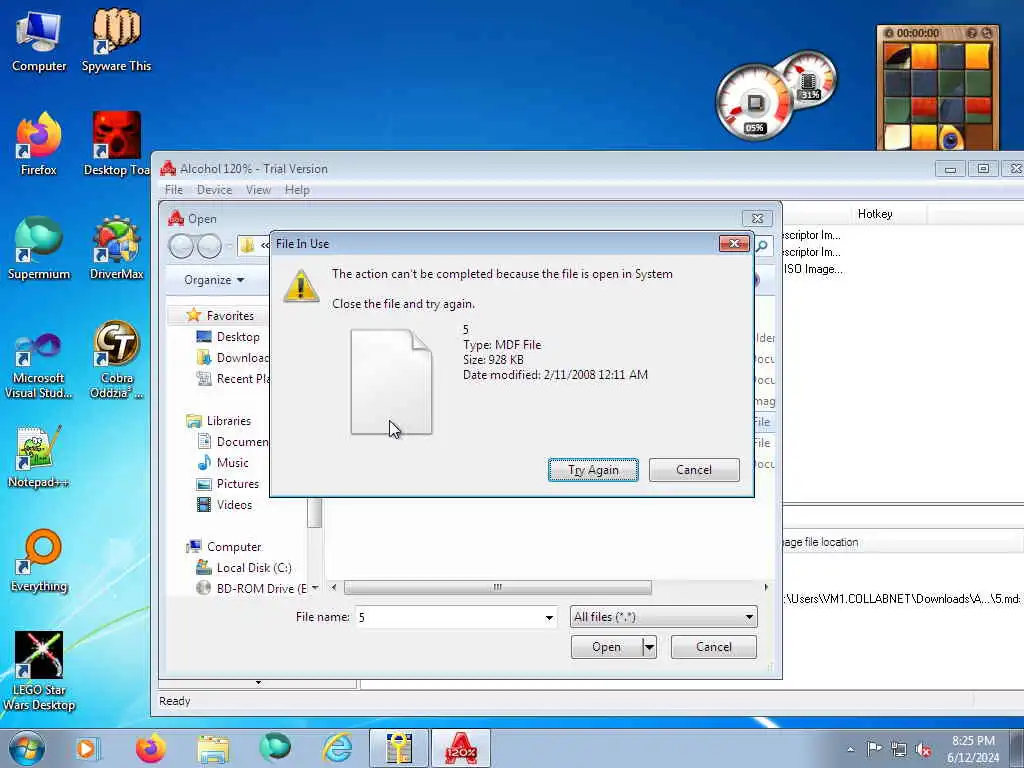Click the Open button in Open dialog
The height and width of the screenshot is (768, 1024).
click(607, 647)
